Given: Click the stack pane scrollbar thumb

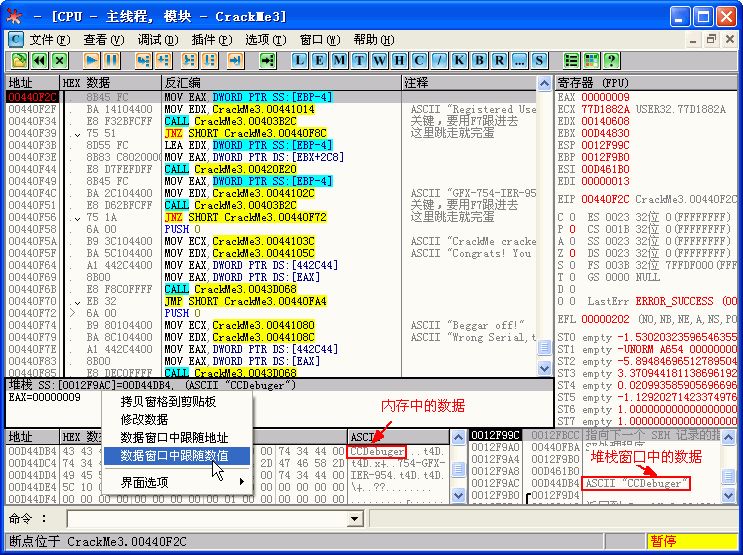Looking at the screenshot, I should 729,476.
